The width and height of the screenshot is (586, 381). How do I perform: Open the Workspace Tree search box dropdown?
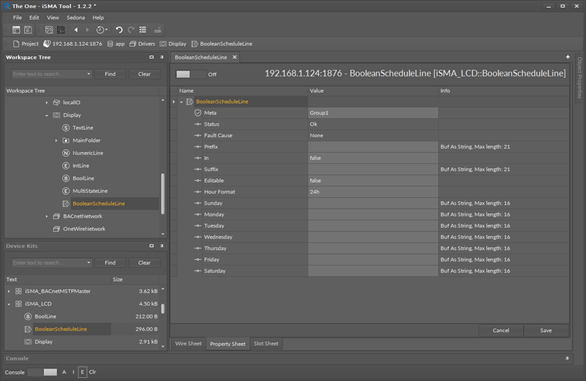coord(89,74)
